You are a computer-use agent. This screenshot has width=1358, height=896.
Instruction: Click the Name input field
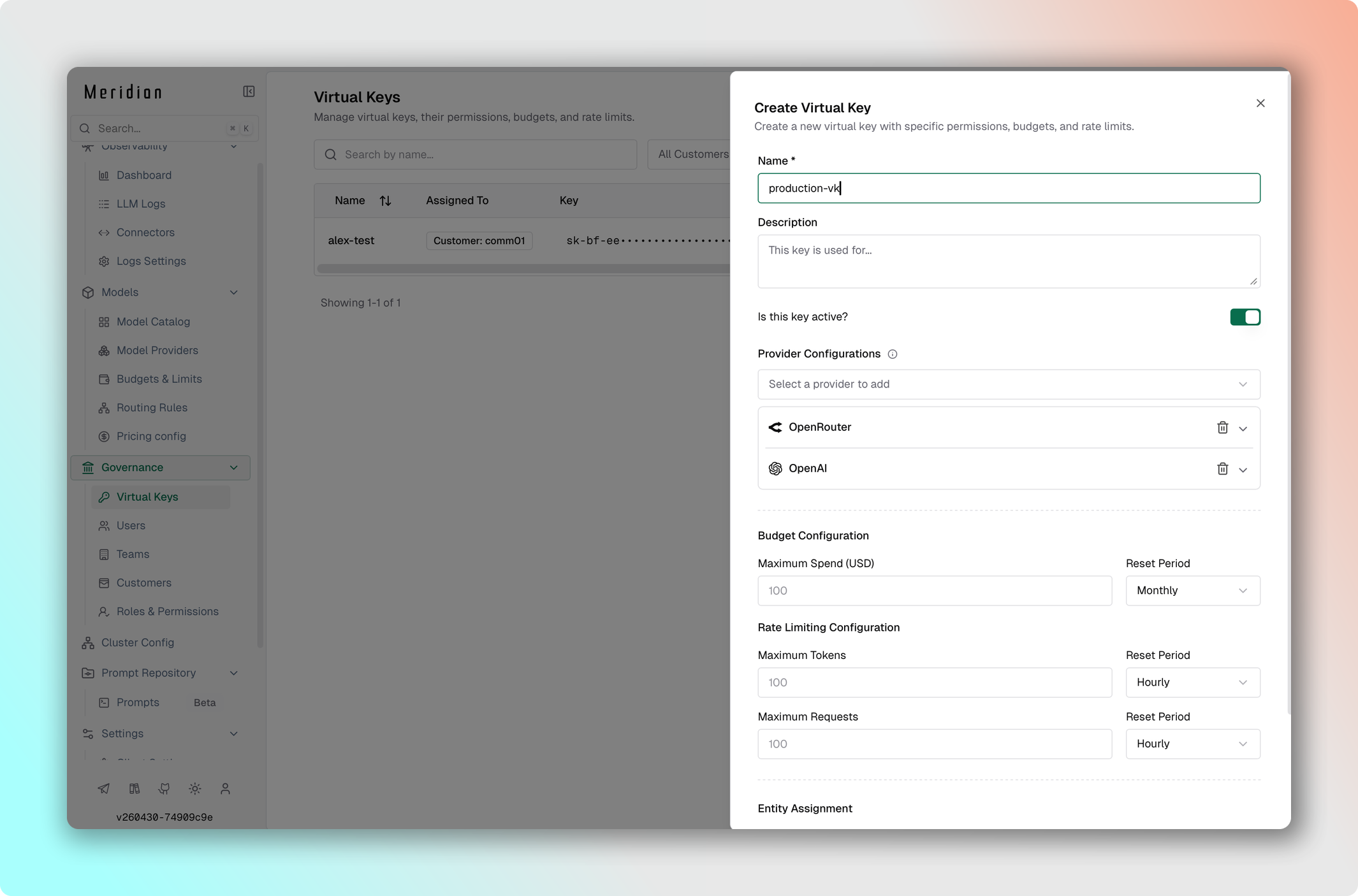1009,188
